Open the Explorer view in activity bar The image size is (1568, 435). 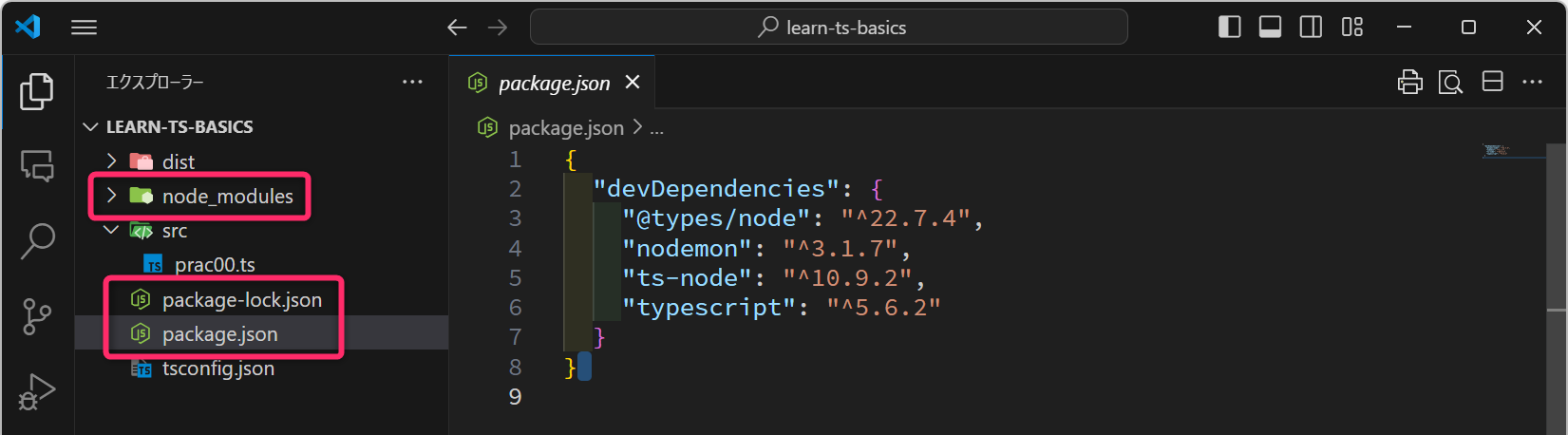pyautogui.click(x=36, y=91)
